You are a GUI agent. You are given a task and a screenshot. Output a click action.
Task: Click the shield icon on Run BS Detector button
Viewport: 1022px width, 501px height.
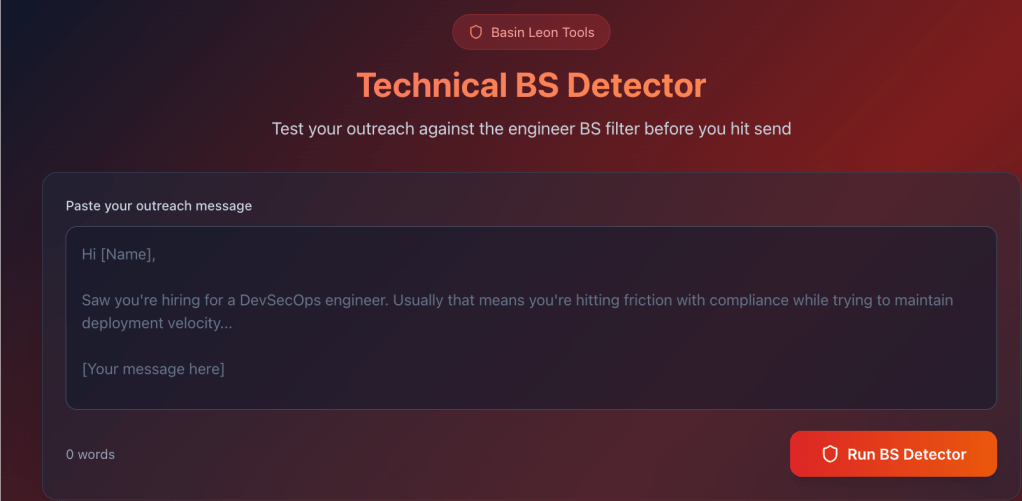(x=829, y=454)
